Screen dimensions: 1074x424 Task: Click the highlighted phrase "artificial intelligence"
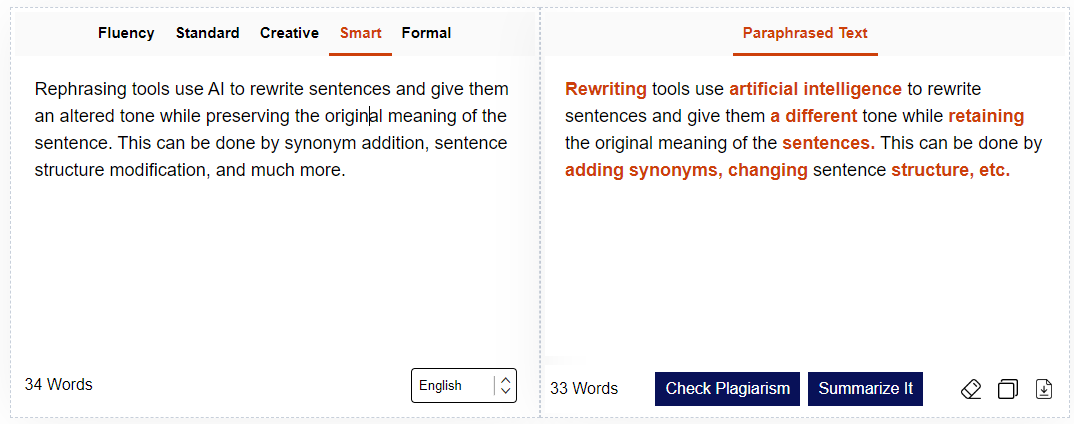click(x=815, y=89)
